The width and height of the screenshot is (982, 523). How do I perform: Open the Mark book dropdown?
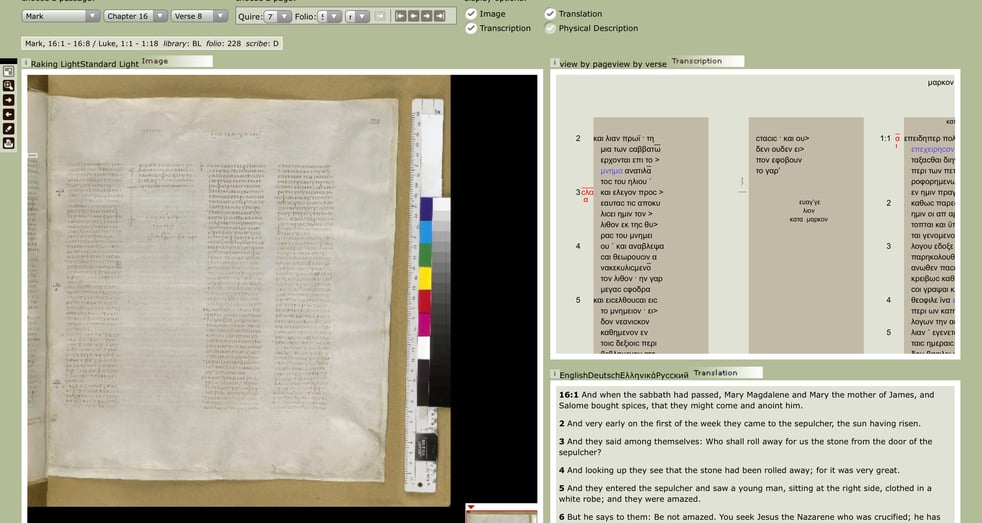coord(61,16)
